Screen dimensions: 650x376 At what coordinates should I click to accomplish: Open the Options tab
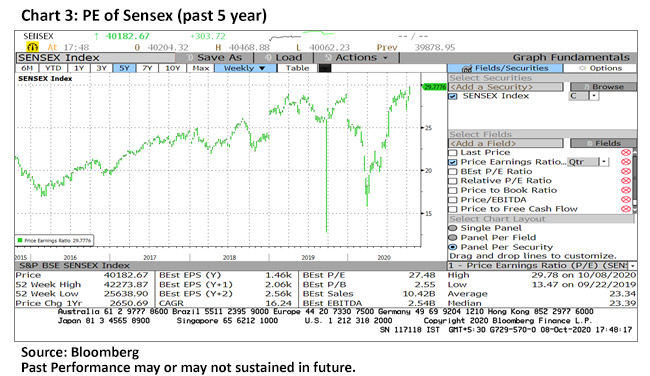click(x=600, y=68)
